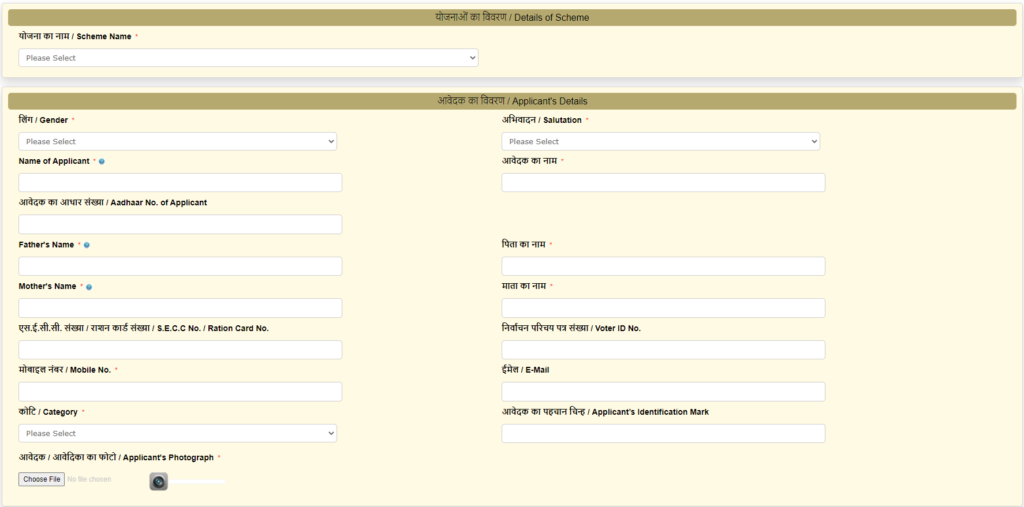
Task: Click info icon beside Mother's Name
Action: 89,287
